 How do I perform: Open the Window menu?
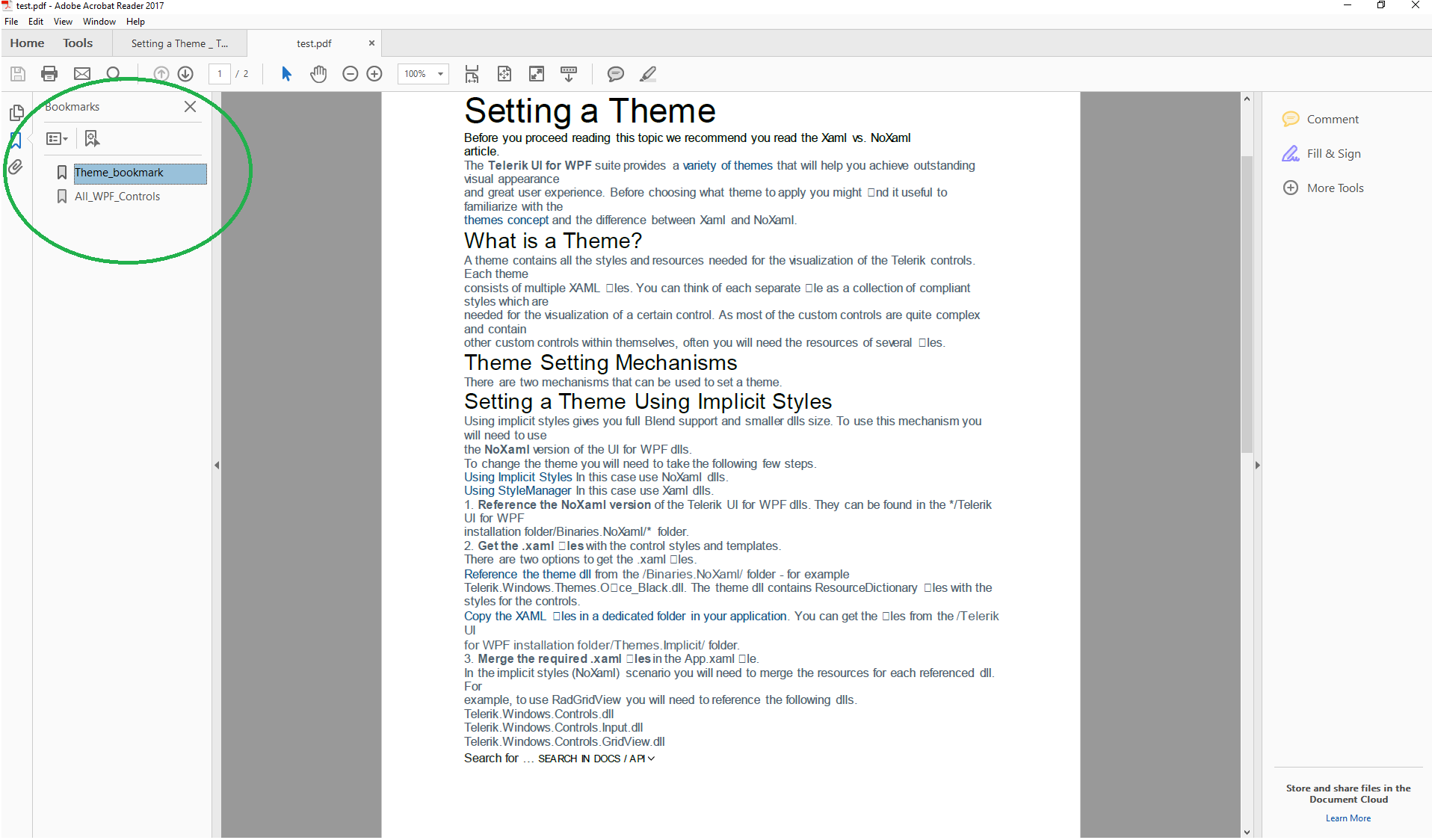tap(99, 22)
